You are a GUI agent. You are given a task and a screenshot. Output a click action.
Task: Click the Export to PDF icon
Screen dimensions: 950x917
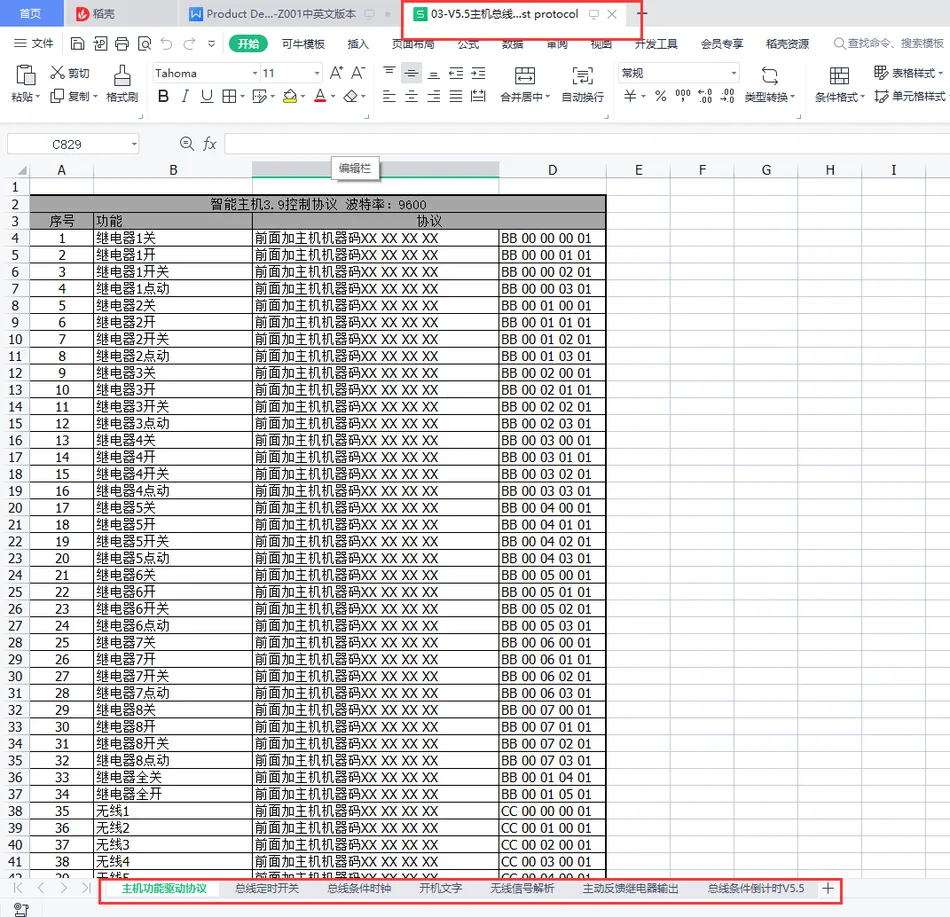[x=100, y=44]
